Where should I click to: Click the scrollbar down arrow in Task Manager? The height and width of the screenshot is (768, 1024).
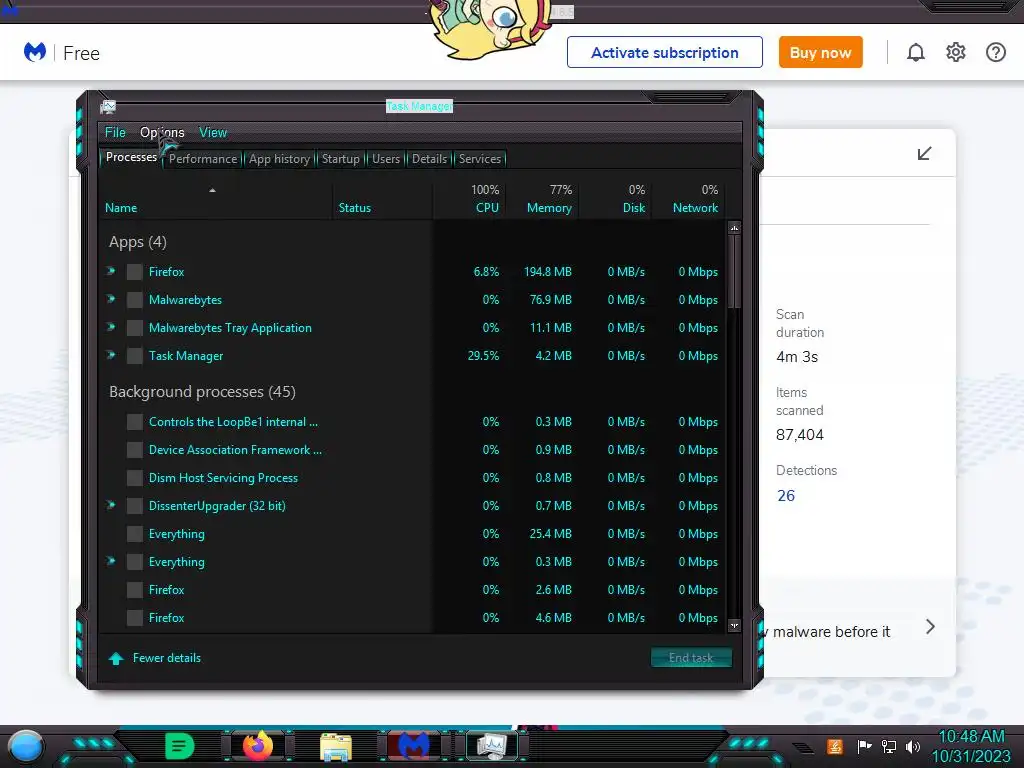pos(735,625)
